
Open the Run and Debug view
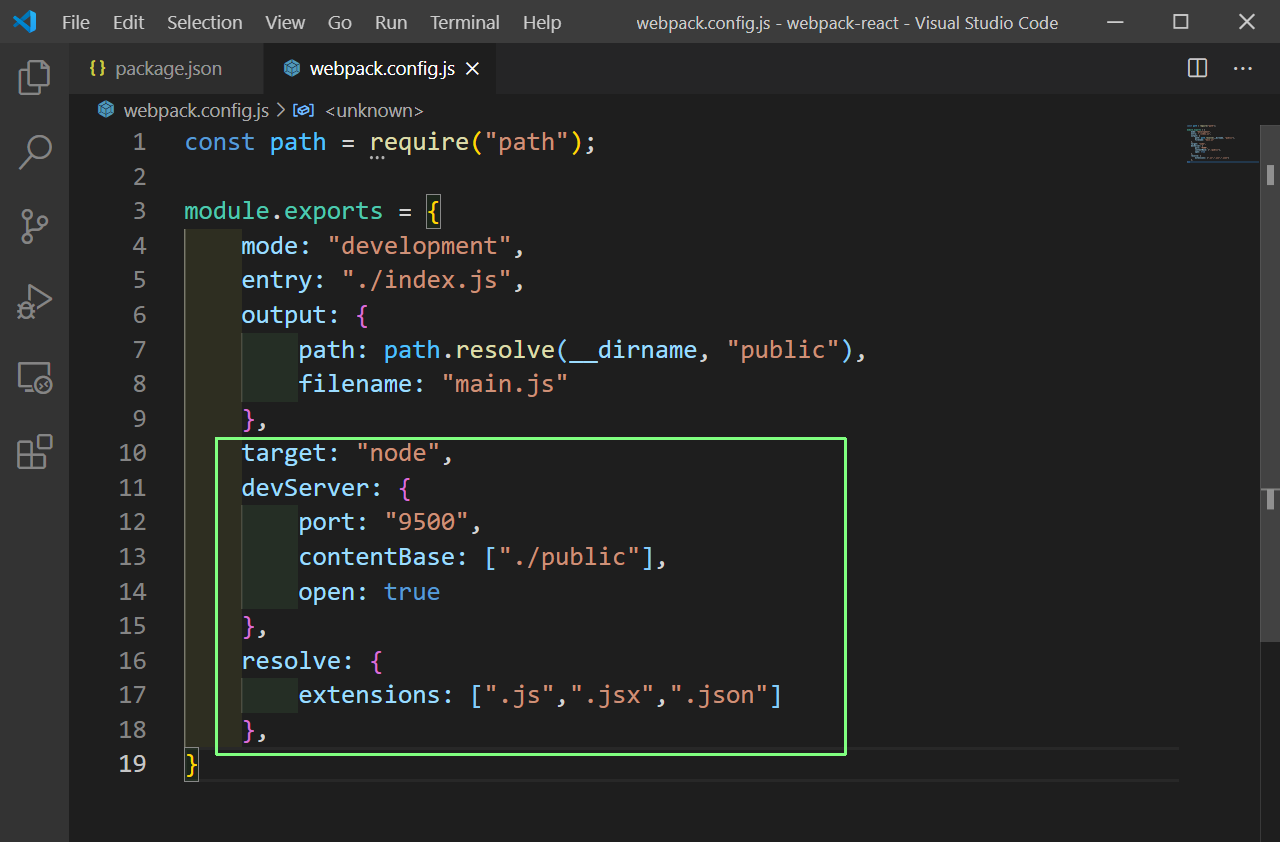point(34,302)
